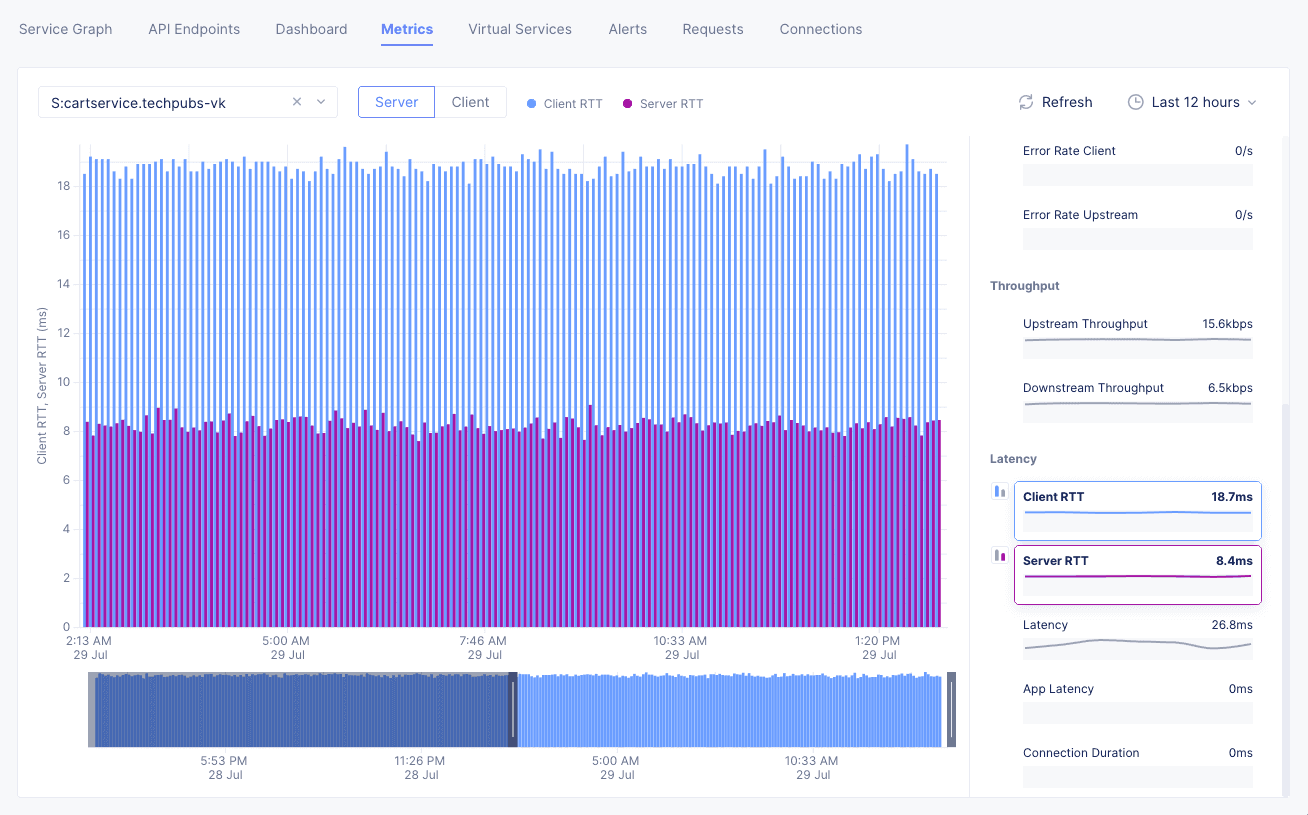The width and height of the screenshot is (1308, 815).
Task: Click the S:cartservice.techpubs-vk input field
Action: [160, 102]
